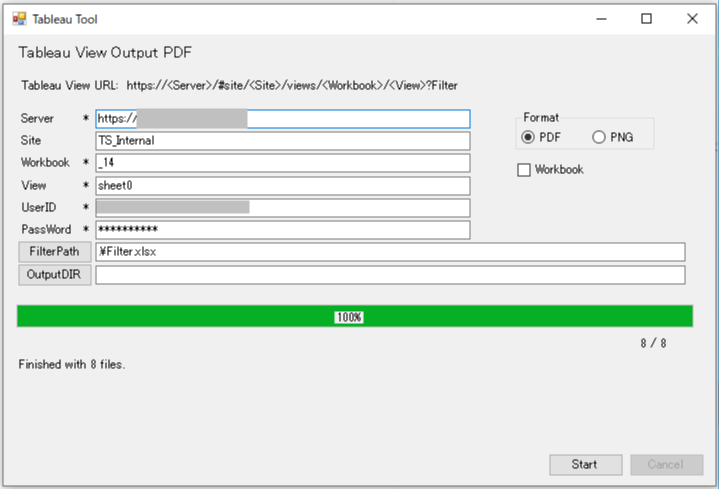The width and height of the screenshot is (719, 489).
Task: Click the 'Tableau View Output PDF' heading
Action: (105, 53)
